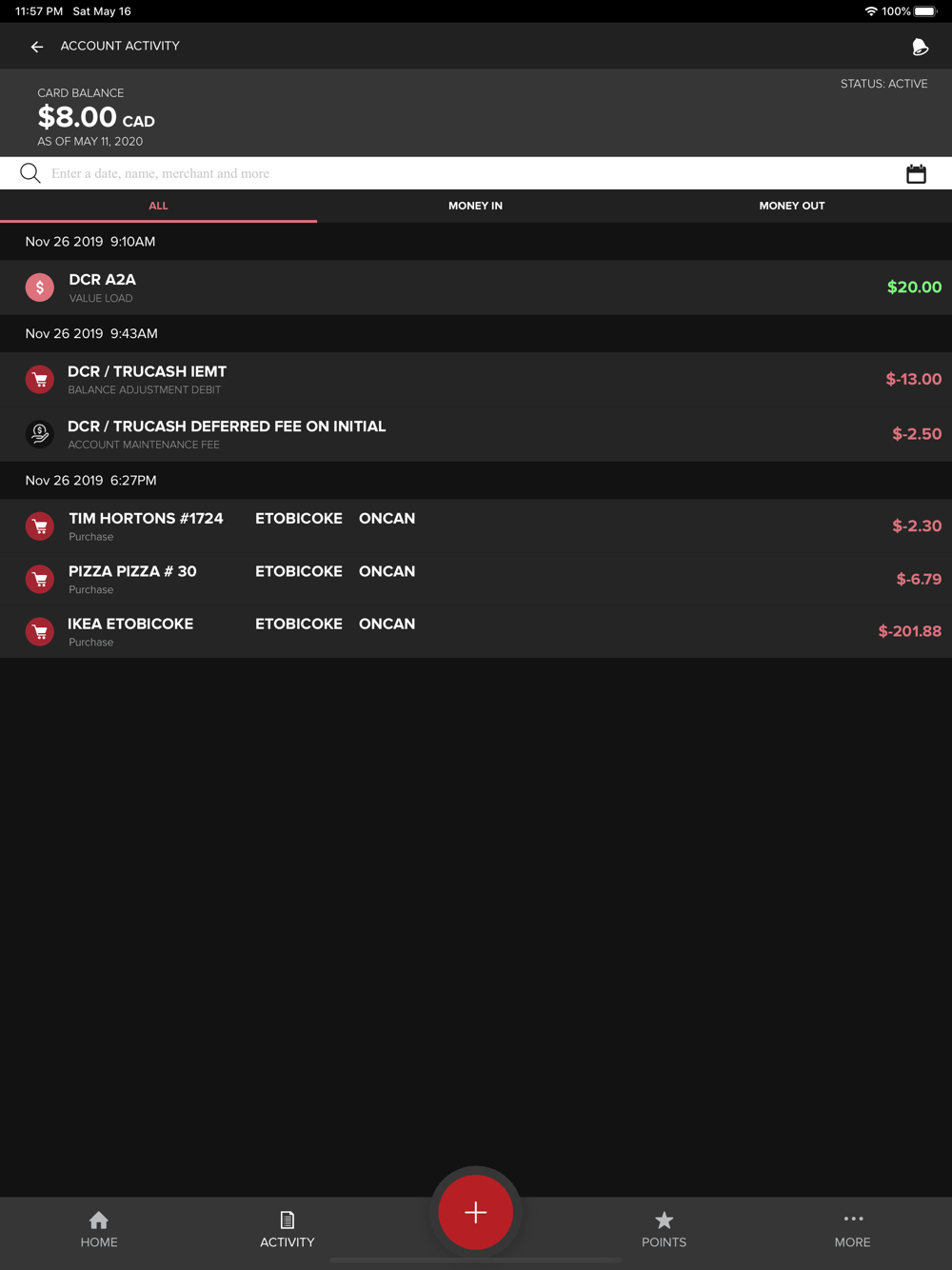Tap the account maintenance fee icon
Viewport: 952px width, 1270px height.
40,434
